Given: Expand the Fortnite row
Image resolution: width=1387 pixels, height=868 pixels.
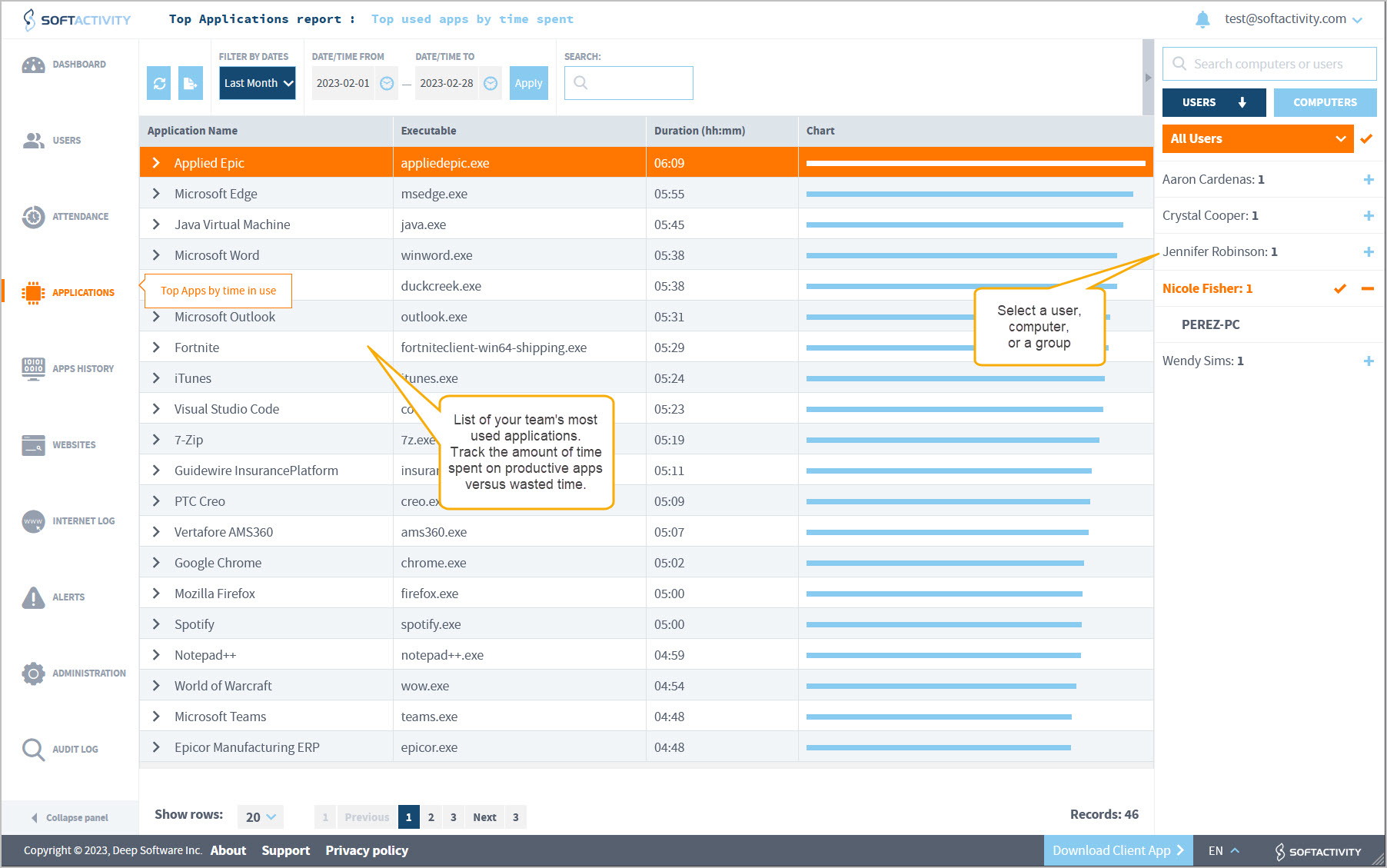Looking at the screenshot, I should click(156, 348).
